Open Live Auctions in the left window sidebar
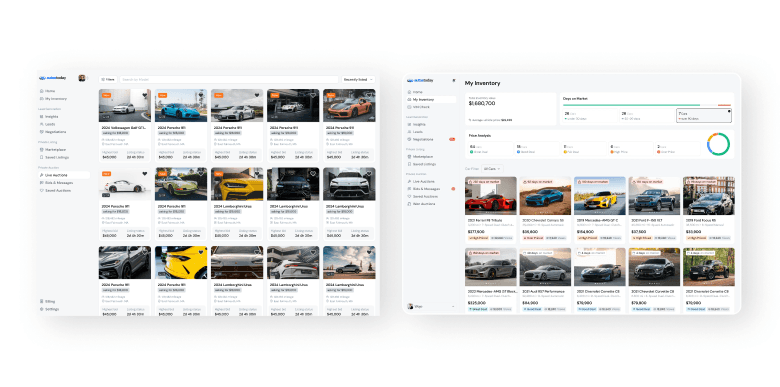Image resolution: width=780 pixels, height=387 pixels. pos(64,175)
